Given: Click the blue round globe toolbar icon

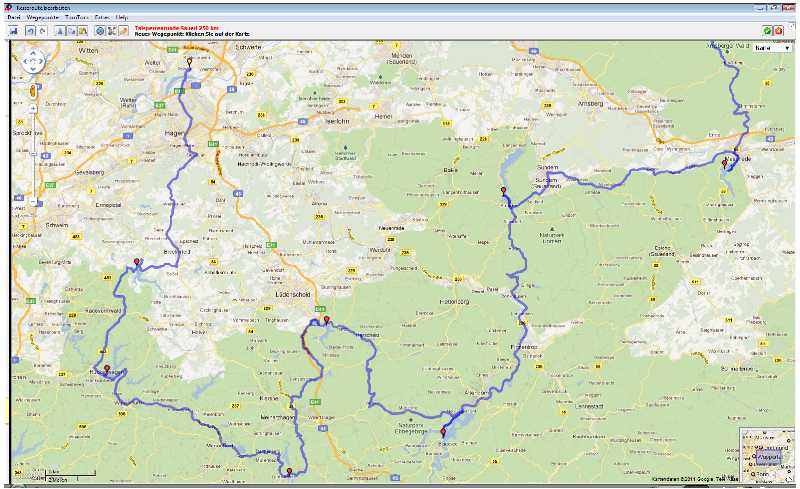Looking at the screenshot, I should pos(102,31).
